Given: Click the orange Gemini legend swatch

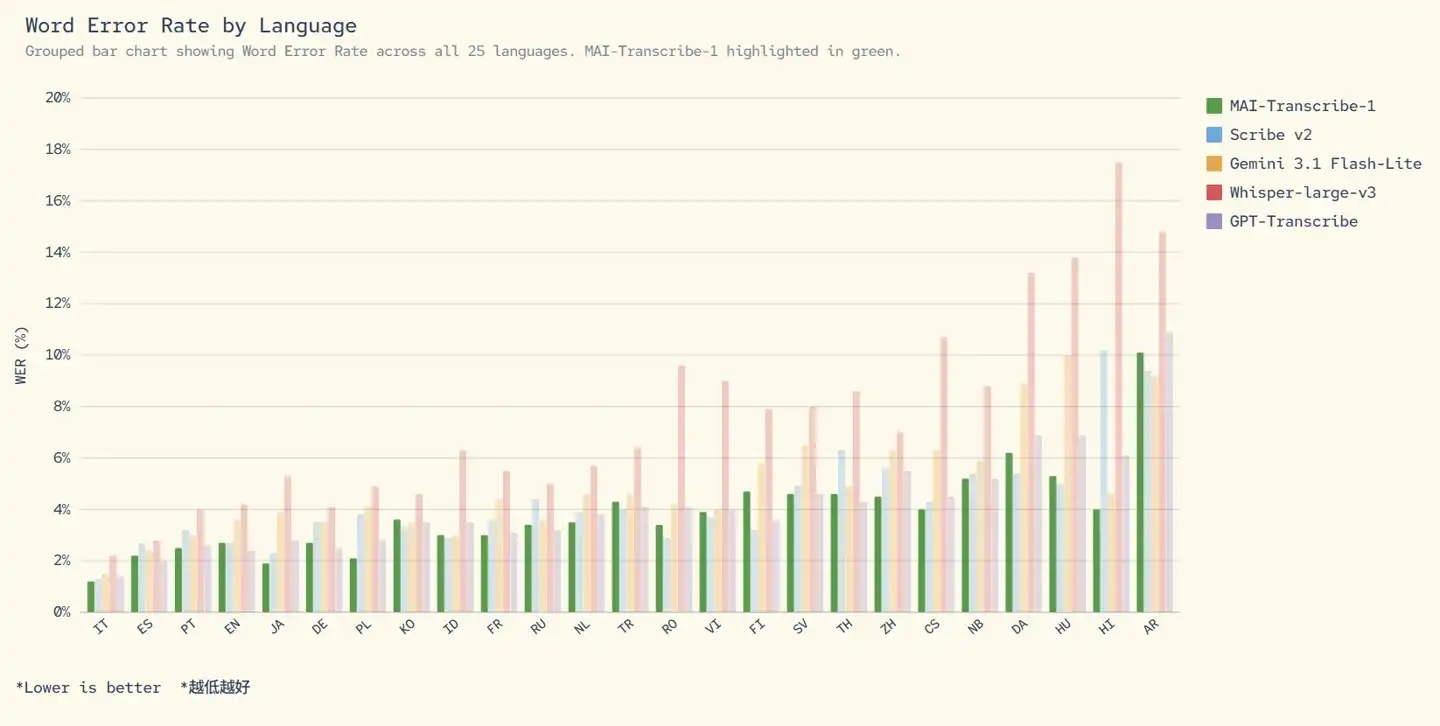Looking at the screenshot, I should click(1215, 164).
